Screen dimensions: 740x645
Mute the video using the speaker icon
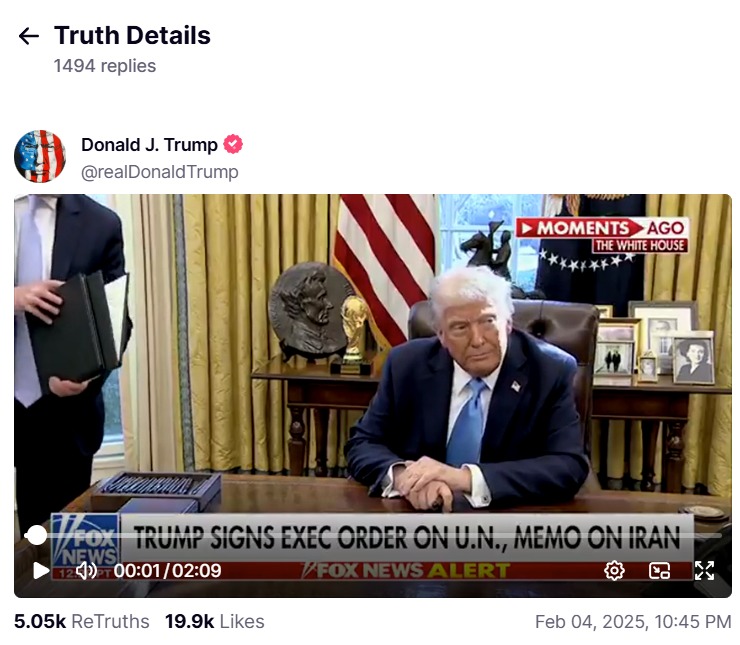click(86, 570)
